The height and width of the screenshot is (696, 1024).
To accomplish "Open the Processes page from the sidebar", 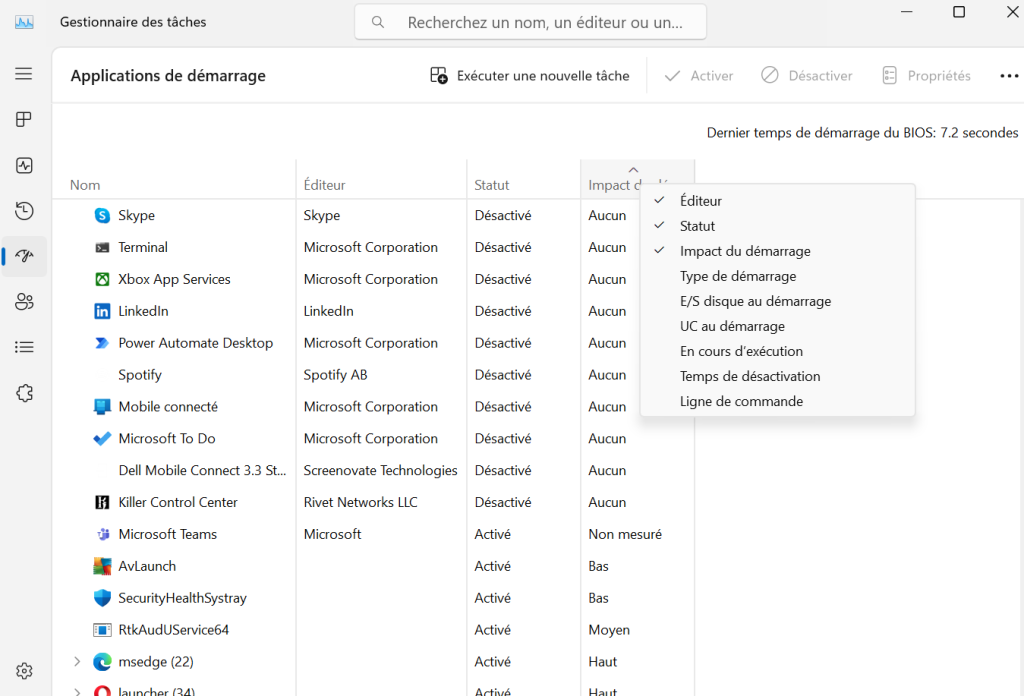I will (x=24, y=119).
